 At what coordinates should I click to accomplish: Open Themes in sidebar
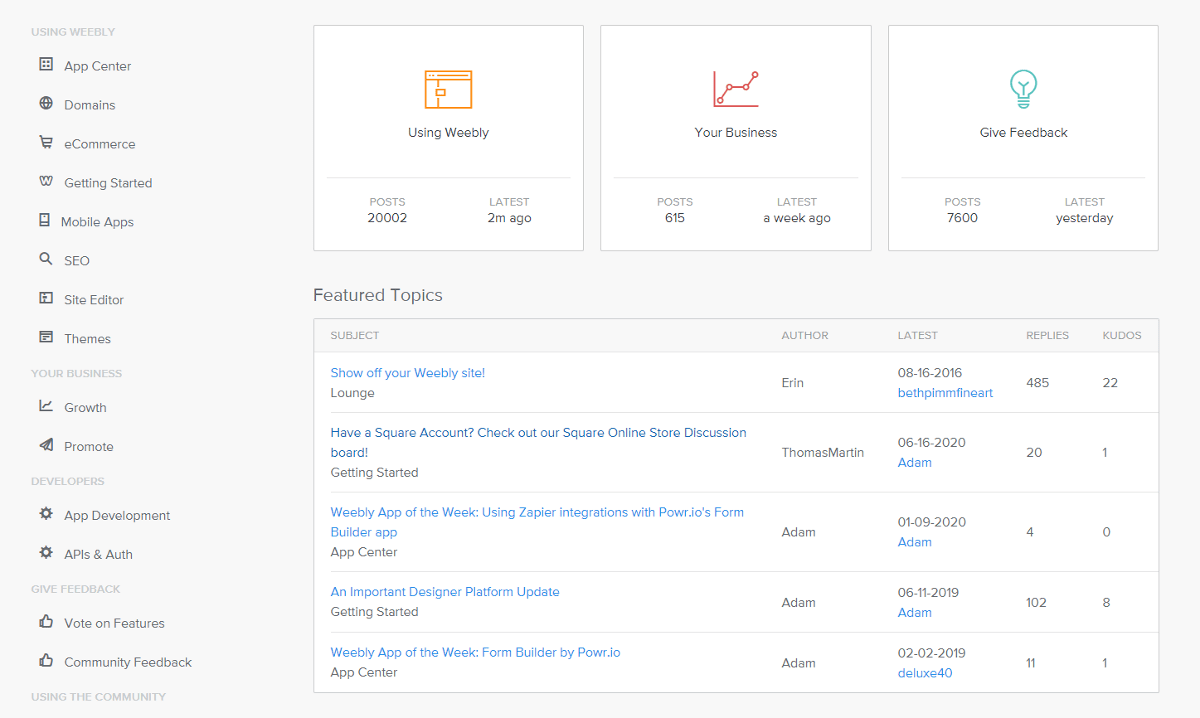coord(87,339)
